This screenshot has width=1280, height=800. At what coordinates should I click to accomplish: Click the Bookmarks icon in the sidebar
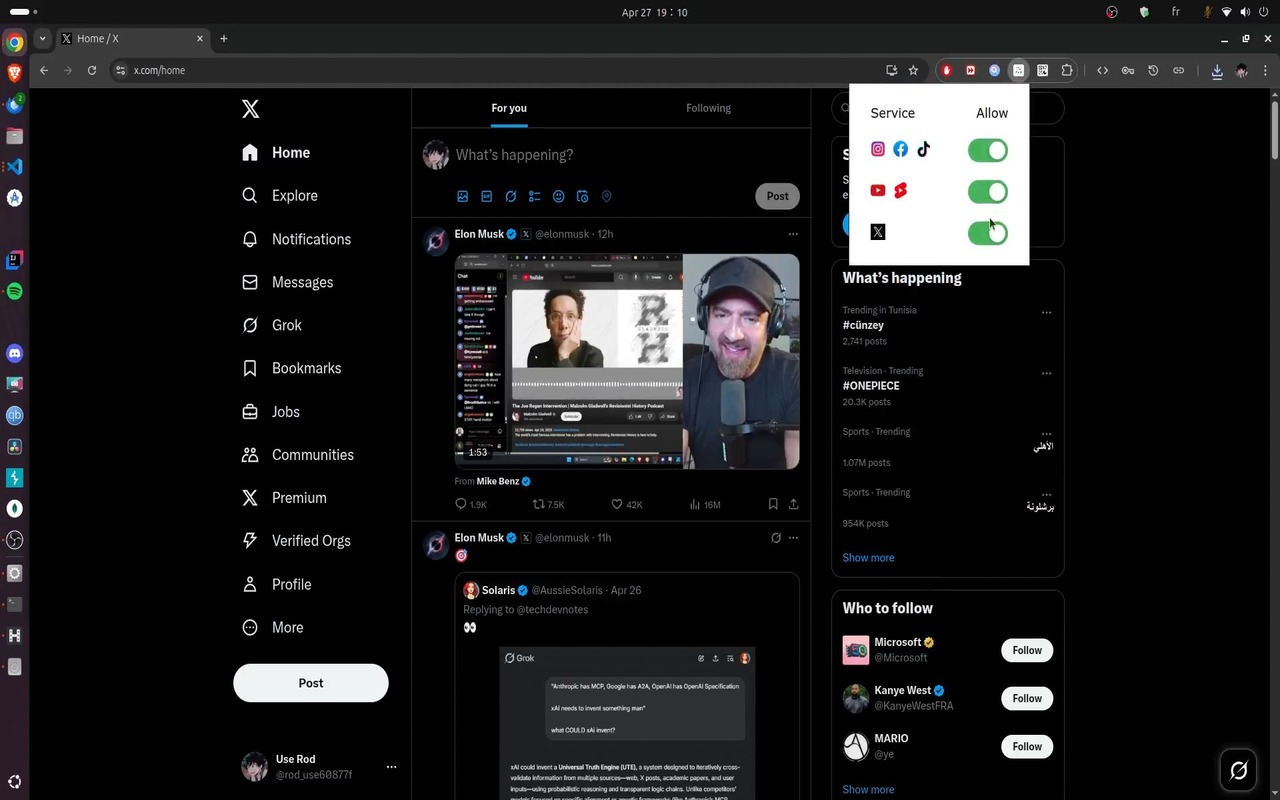tap(250, 368)
